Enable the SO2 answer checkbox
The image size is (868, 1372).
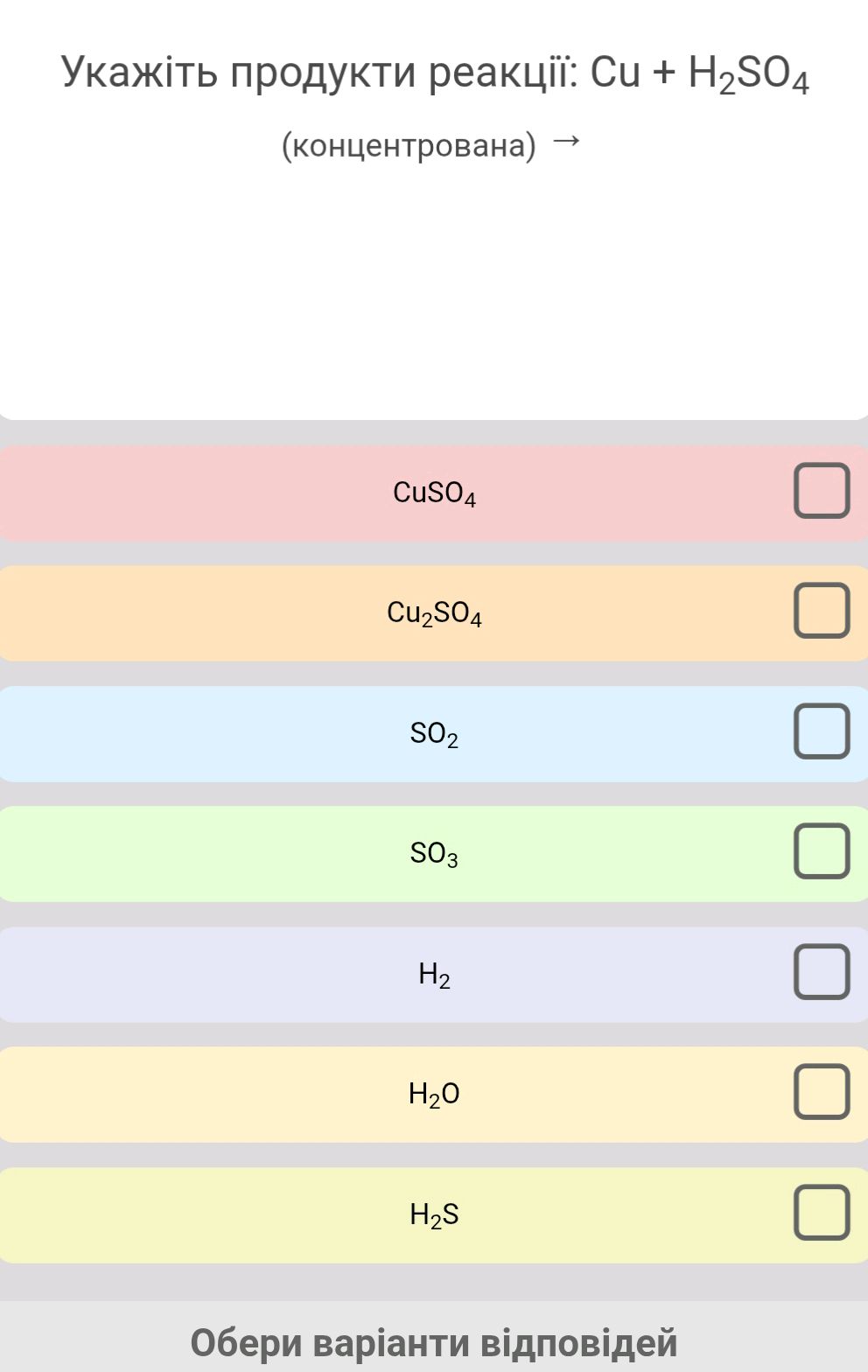[x=822, y=731]
